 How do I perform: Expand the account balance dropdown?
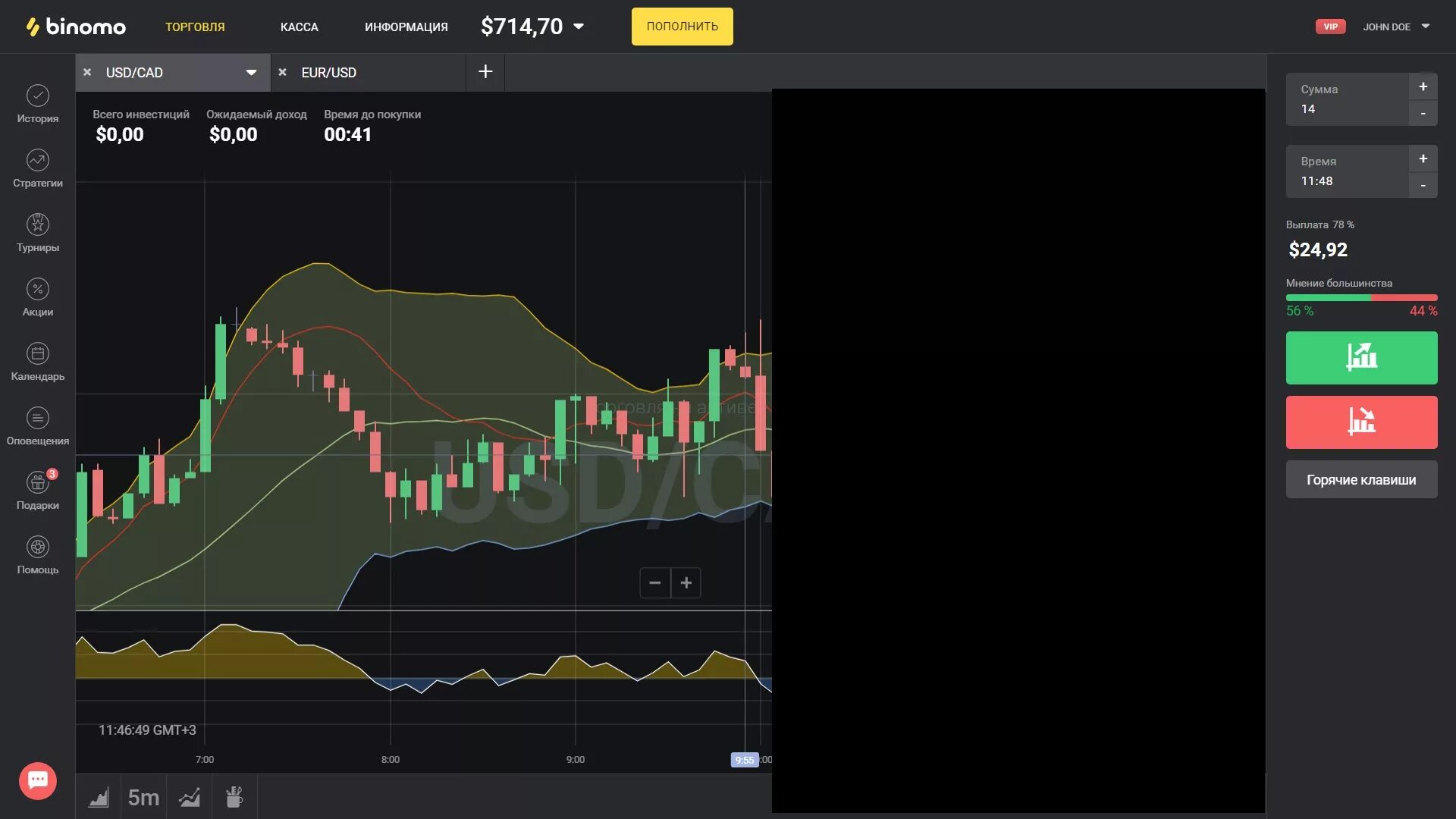coord(579,27)
